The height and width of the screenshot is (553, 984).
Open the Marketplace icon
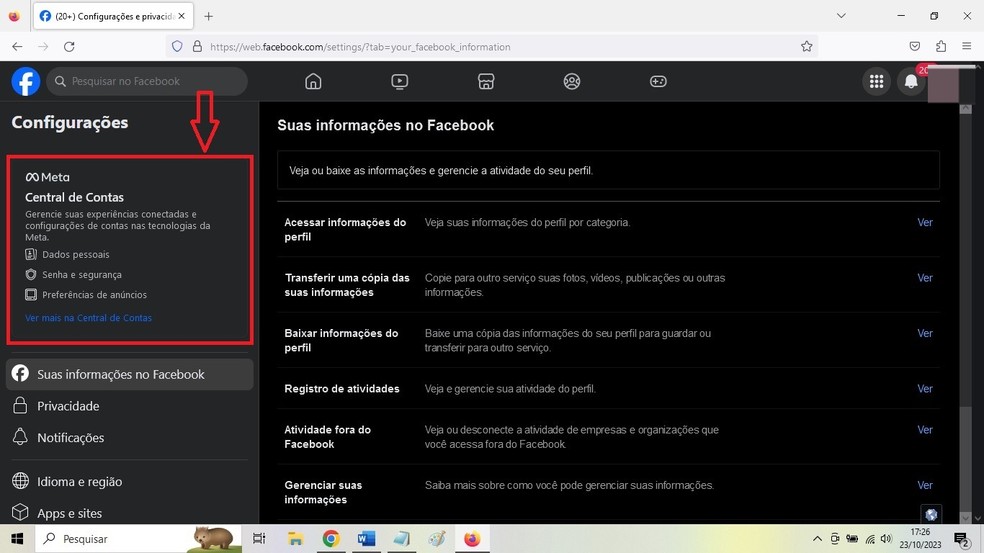[x=486, y=82]
